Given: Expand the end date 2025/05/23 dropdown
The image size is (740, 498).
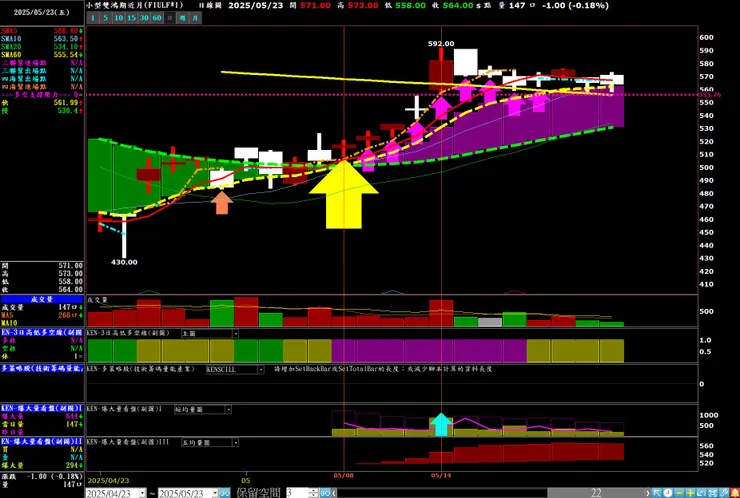Looking at the screenshot, I should pyautogui.click(x=215, y=493).
